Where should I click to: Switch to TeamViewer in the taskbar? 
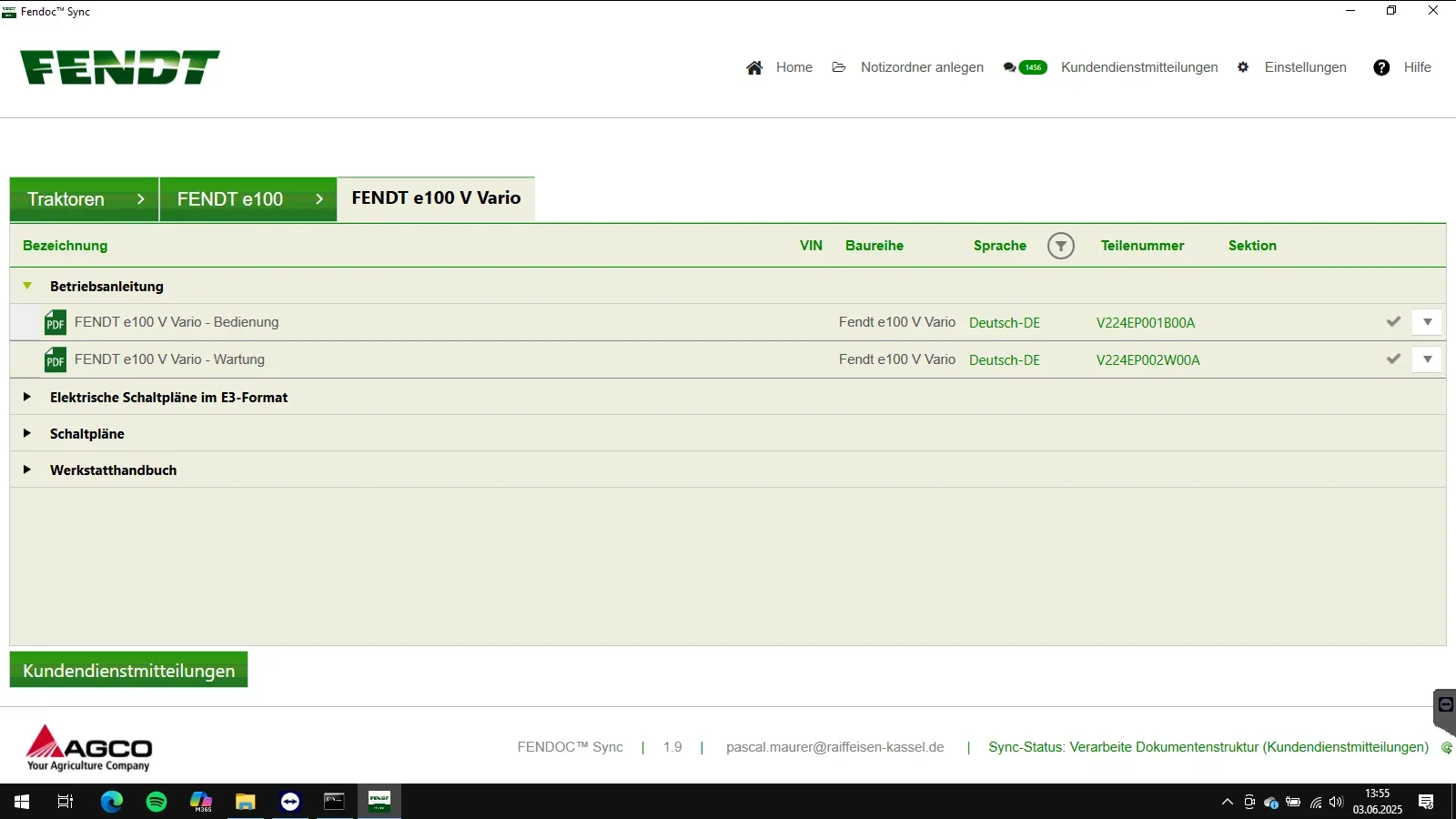tap(290, 802)
